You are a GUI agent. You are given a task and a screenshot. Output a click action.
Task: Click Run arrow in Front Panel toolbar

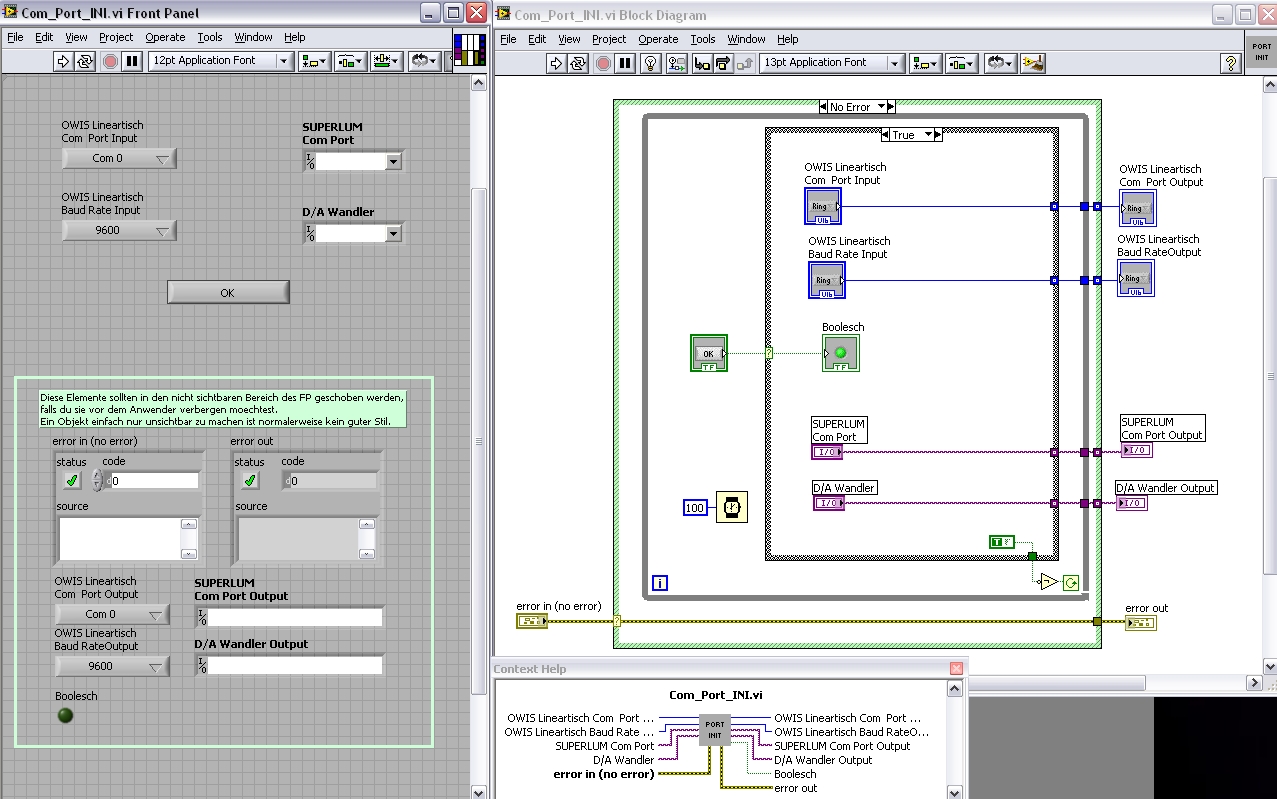pyautogui.click(x=63, y=61)
